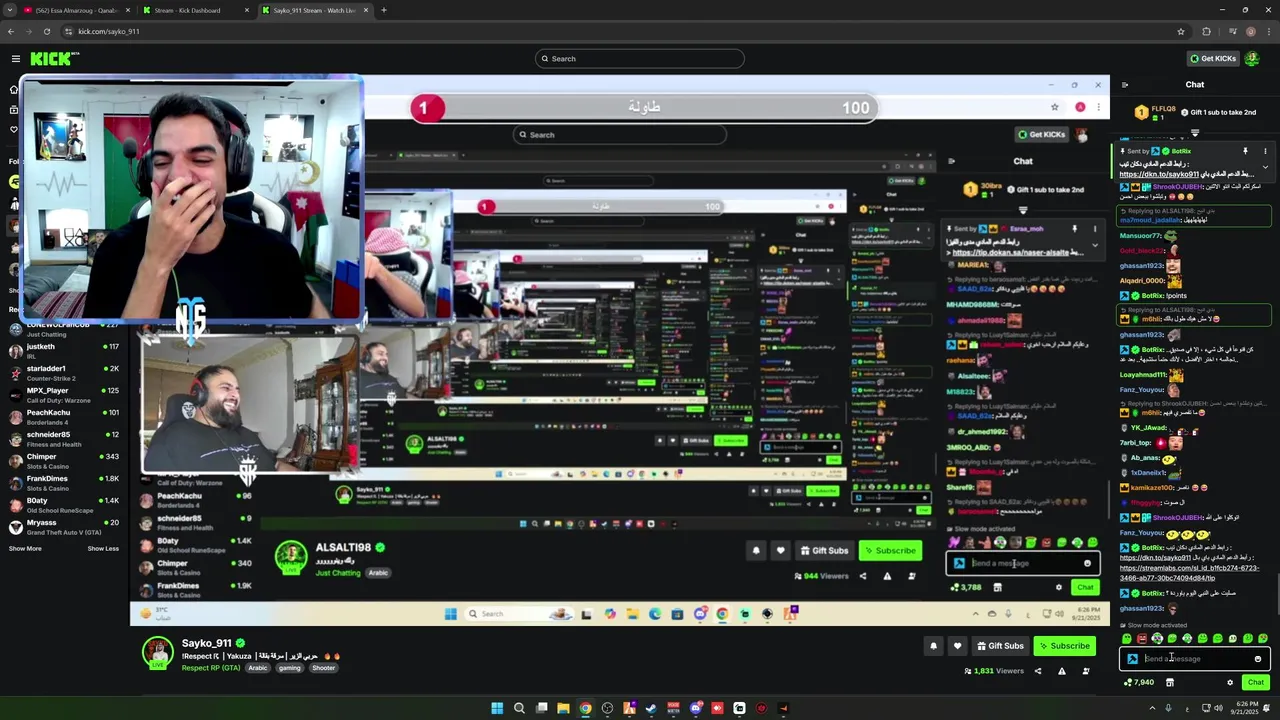The image size is (1280, 720).
Task: Open the Myrasss channel in the sidebar
Action: tap(64, 527)
